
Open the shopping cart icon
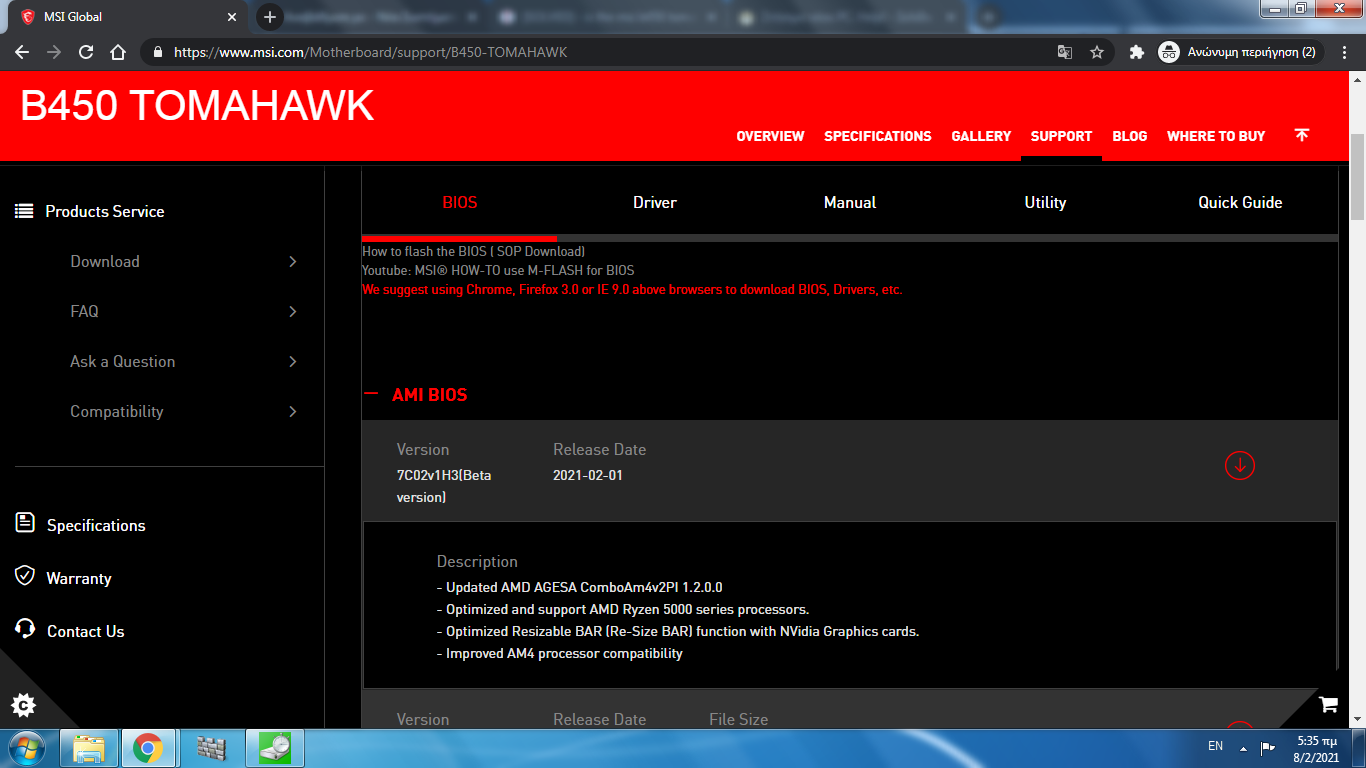tap(1328, 704)
